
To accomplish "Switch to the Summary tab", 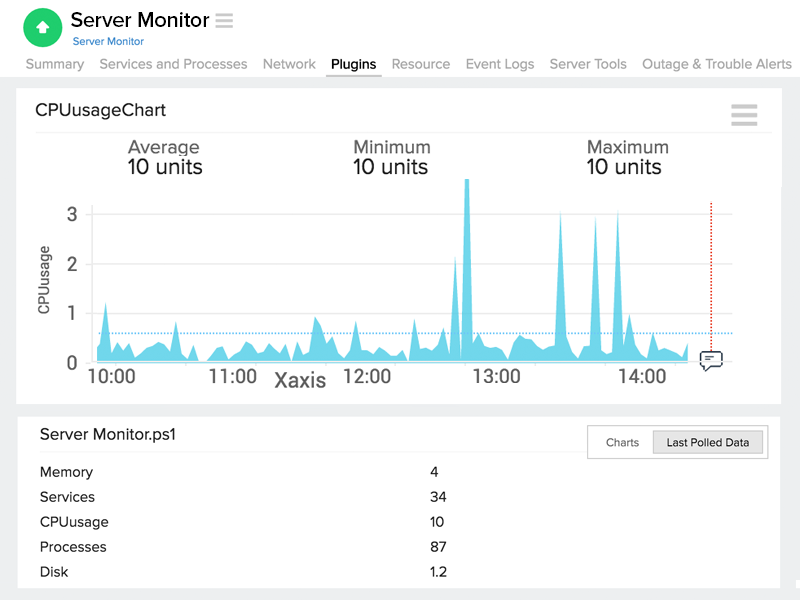I will [55, 64].
